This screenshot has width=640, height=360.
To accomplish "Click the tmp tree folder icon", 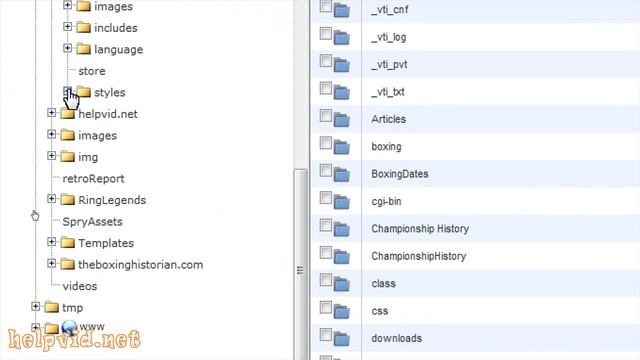I will pos(52,307).
